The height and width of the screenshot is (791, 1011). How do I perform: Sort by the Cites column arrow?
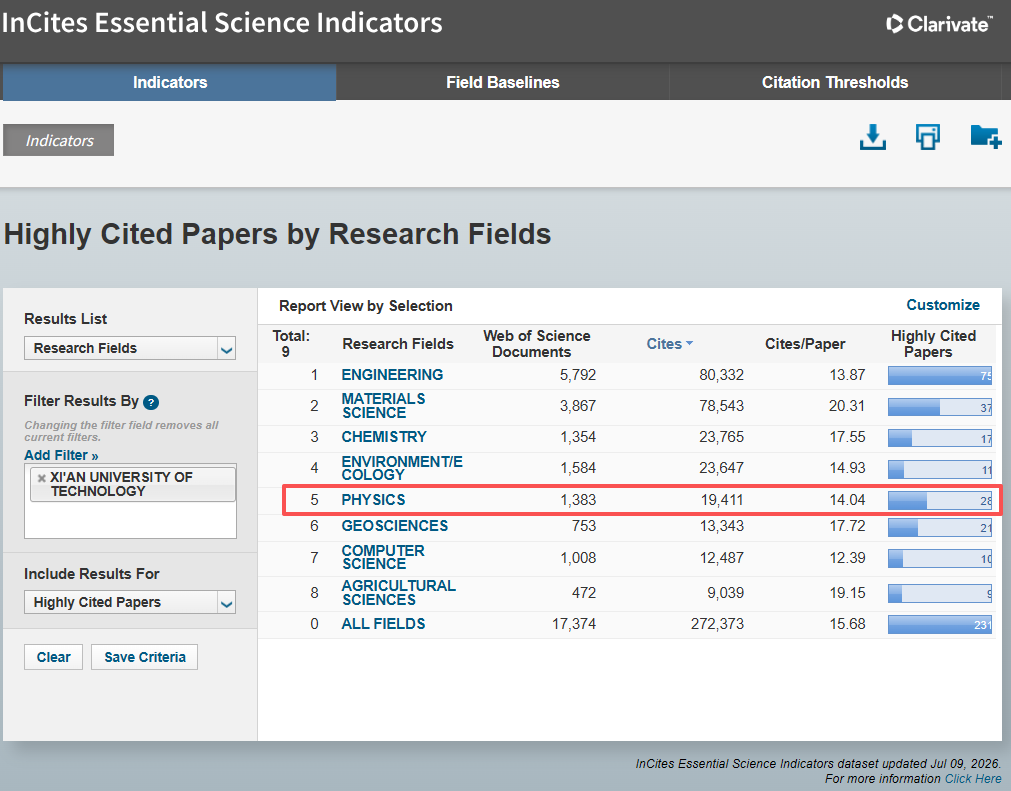tap(689, 344)
